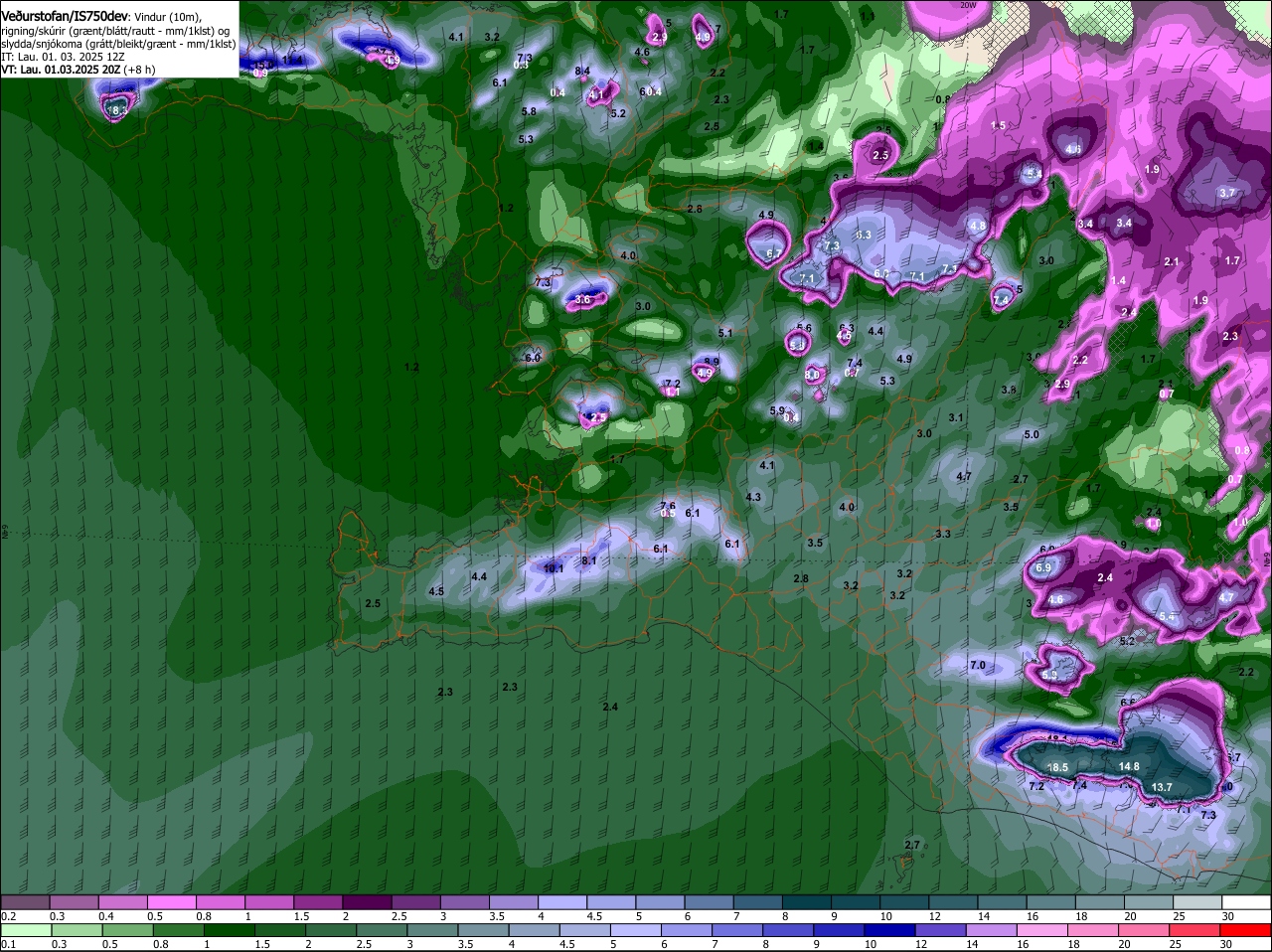Select the lavender swatch labeled 4 in the upper legend
The height and width of the screenshot is (952, 1272).
point(563,902)
